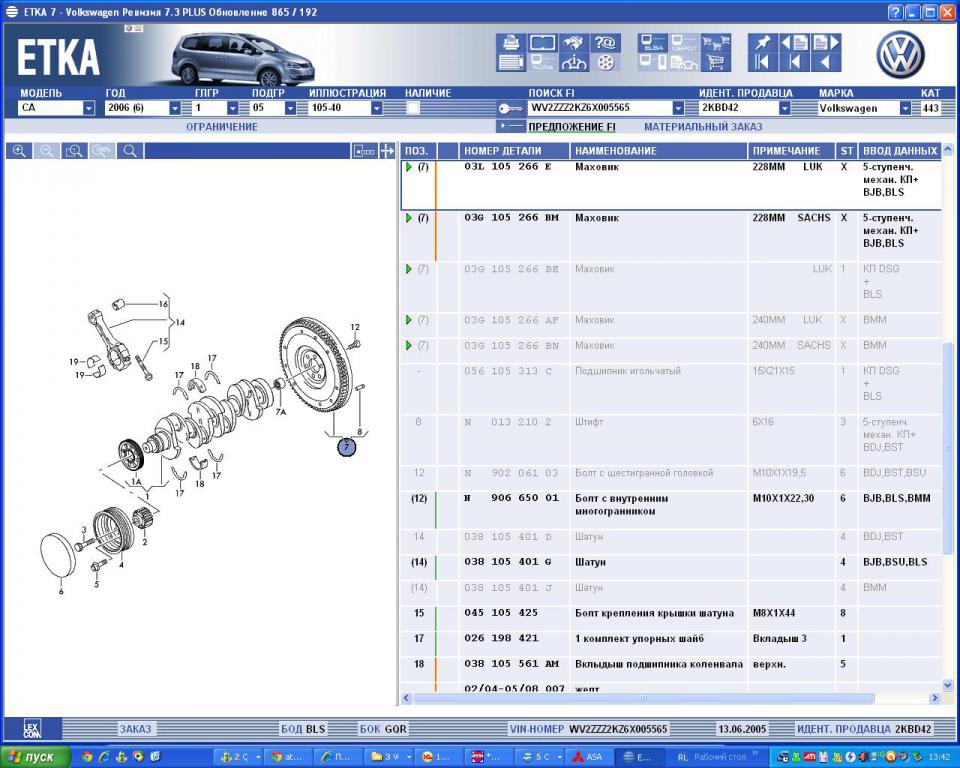Click the information person icon
This screenshot has height=768, width=960.
[x=574, y=62]
